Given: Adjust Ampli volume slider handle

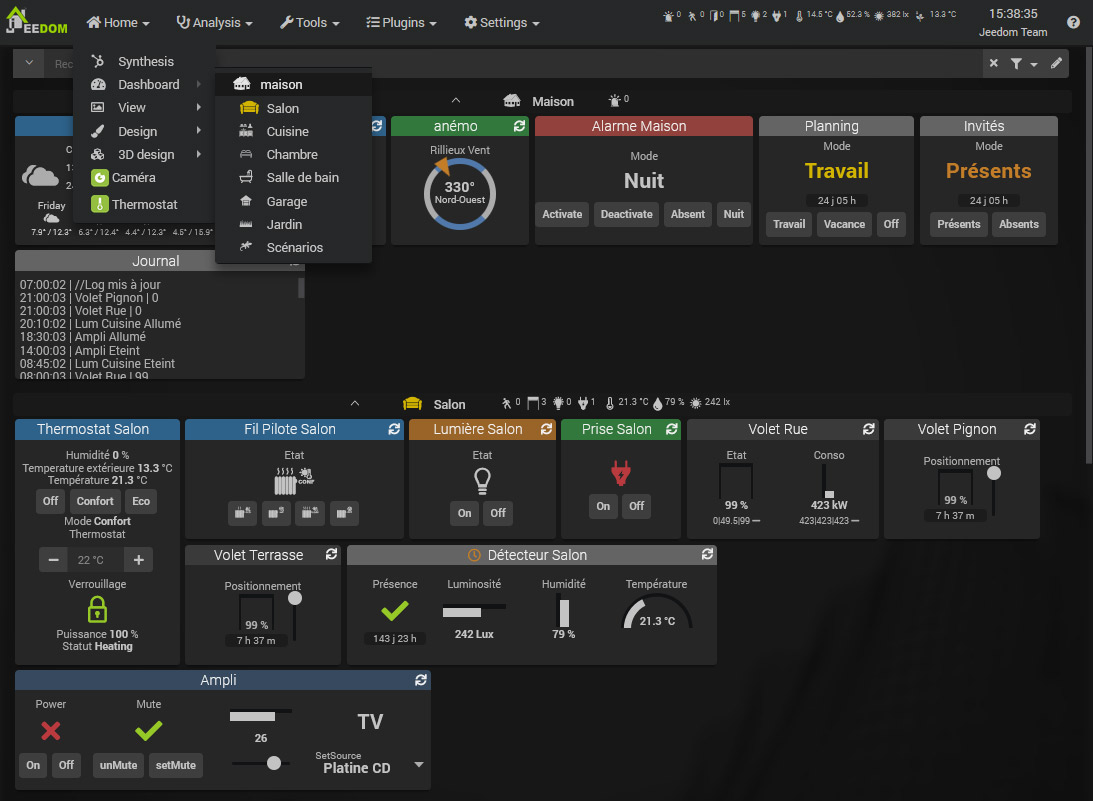Looking at the screenshot, I should 274,763.
